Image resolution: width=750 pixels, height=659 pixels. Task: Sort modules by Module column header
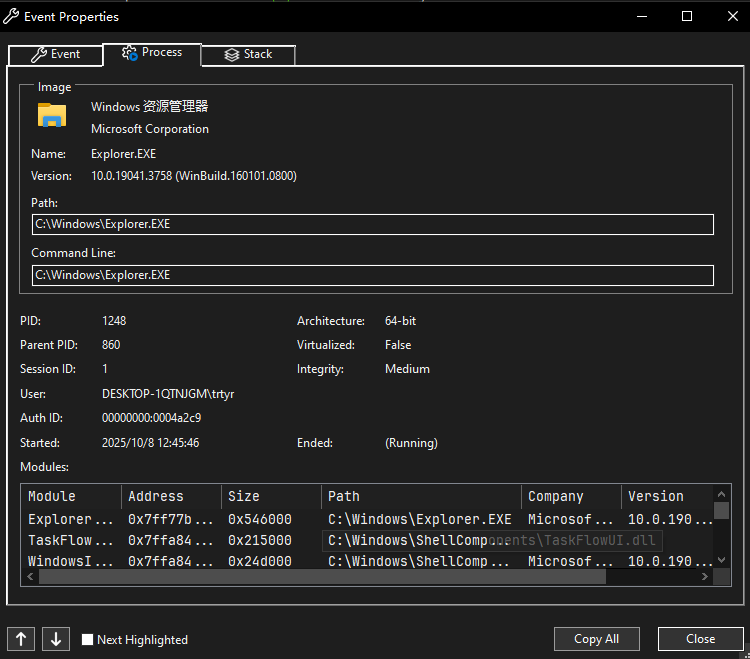pos(70,496)
